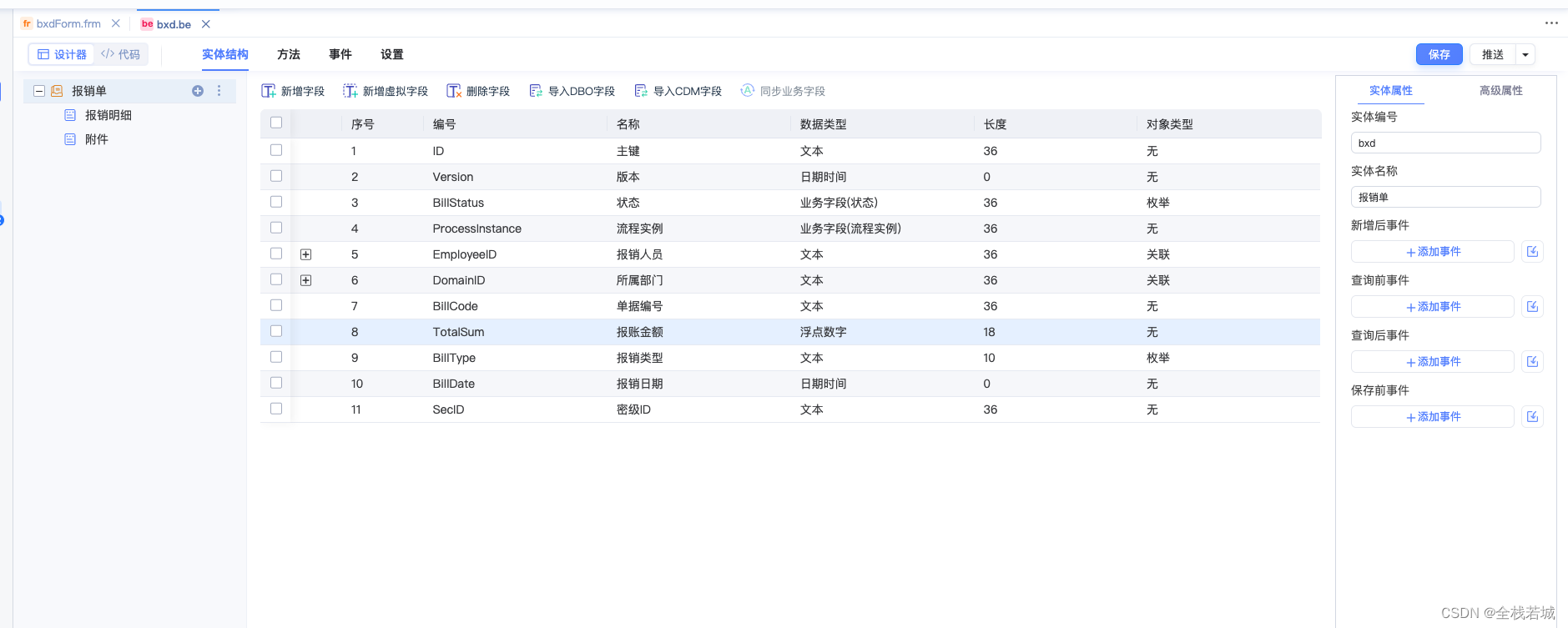Add event under 查询后事件
Viewport: 1568px width, 628px height.
click(x=1433, y=361)
